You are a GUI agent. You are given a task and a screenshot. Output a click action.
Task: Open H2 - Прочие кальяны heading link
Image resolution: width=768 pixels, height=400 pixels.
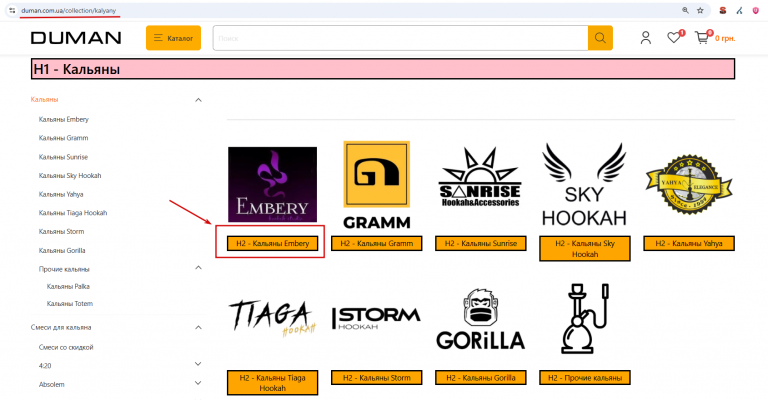coord(585,377)
